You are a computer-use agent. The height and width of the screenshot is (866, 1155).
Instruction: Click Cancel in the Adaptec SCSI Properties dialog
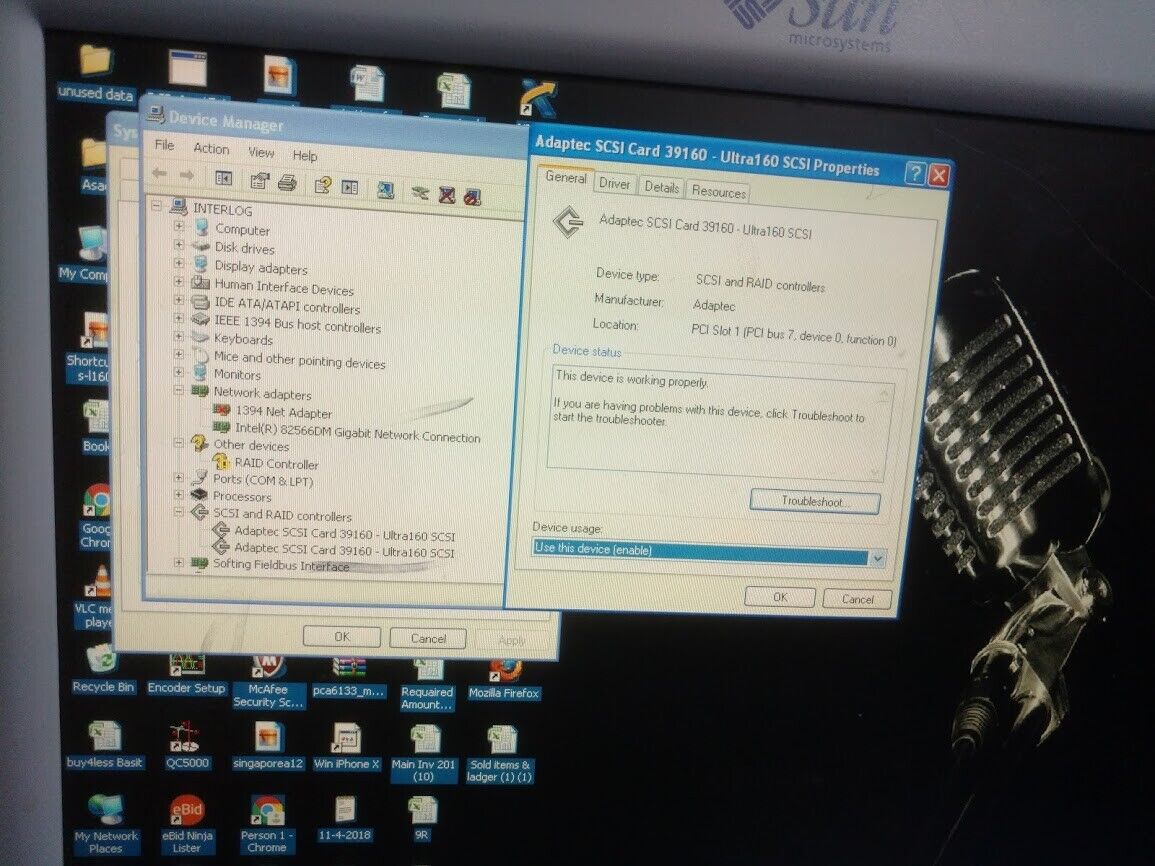[857, 599]
